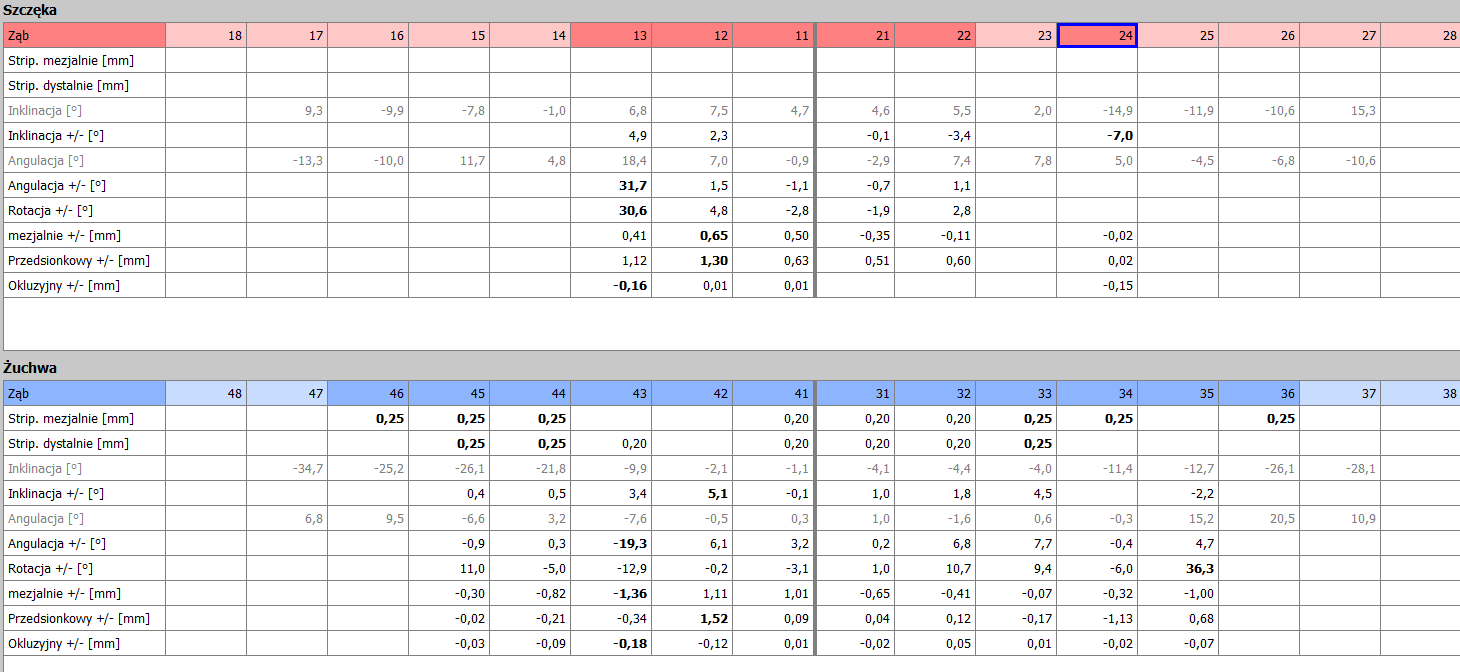Select tooth 41 header in Żuchwa table
The image size is (1460, 672).
pos(773,394)
